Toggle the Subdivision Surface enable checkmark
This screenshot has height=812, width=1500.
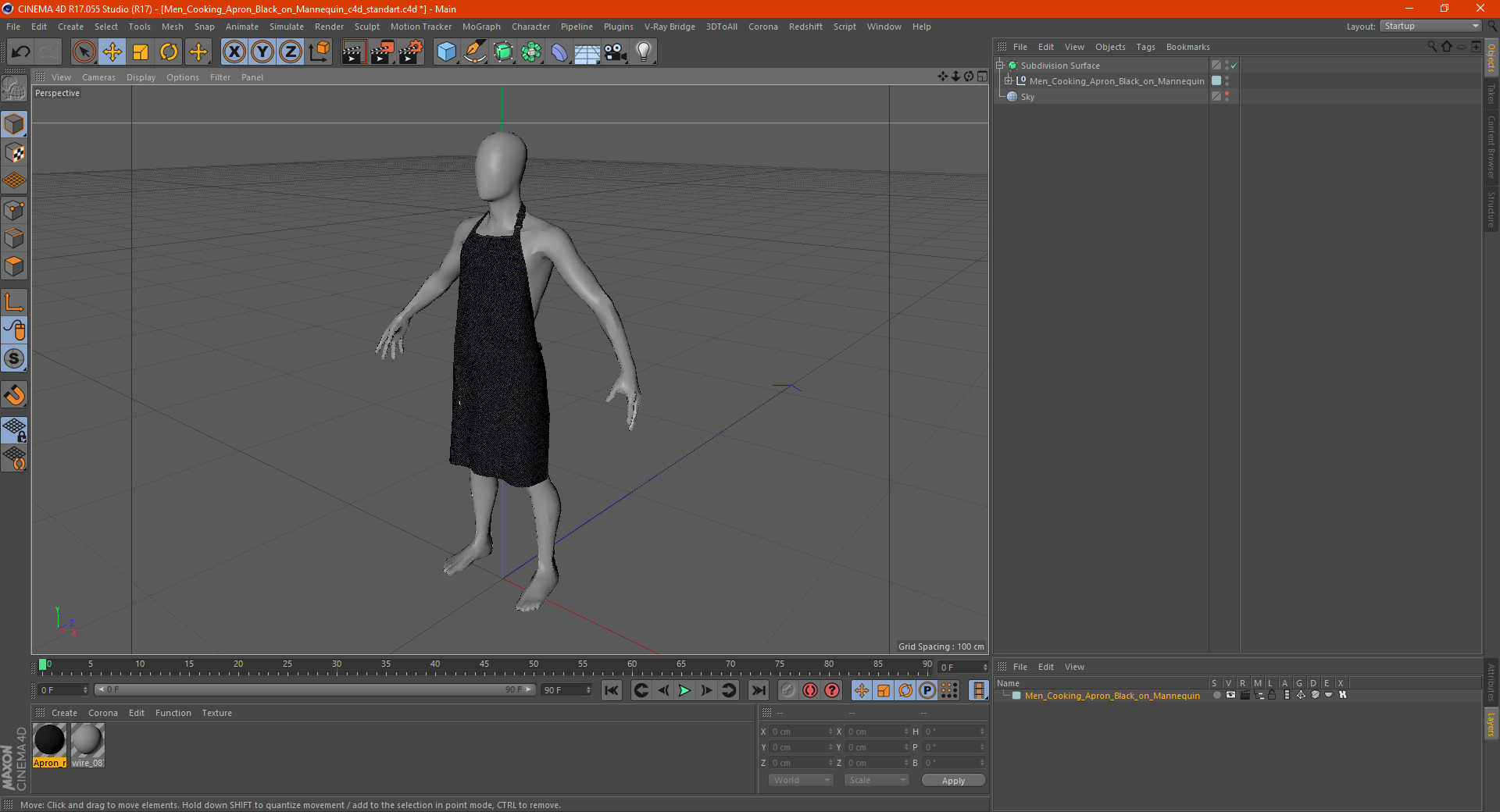1234,66
